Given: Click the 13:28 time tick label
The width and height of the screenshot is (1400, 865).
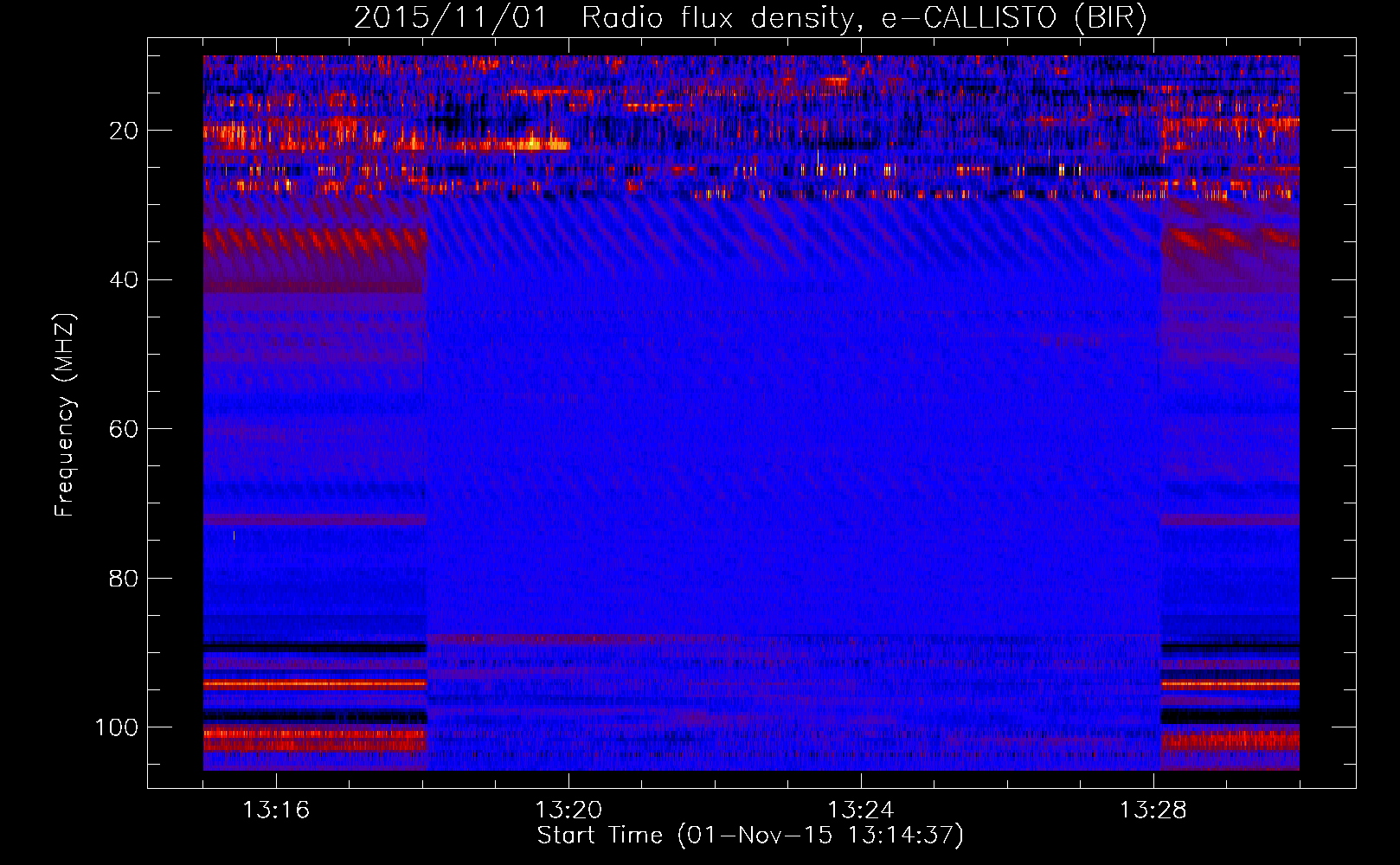Looking at the screenshot, I should coord(1153,810).
